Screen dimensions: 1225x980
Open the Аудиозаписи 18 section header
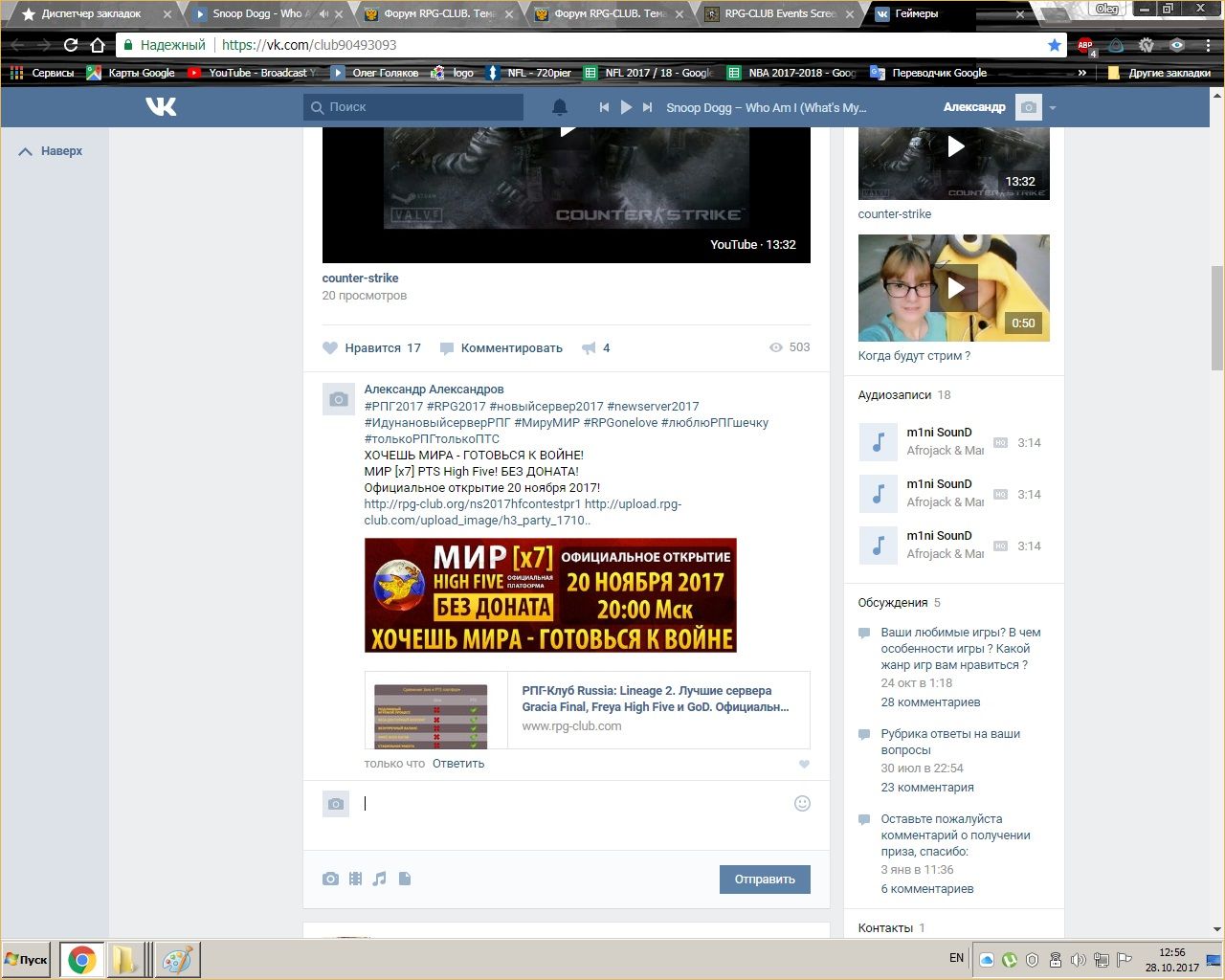pos(904,395)
